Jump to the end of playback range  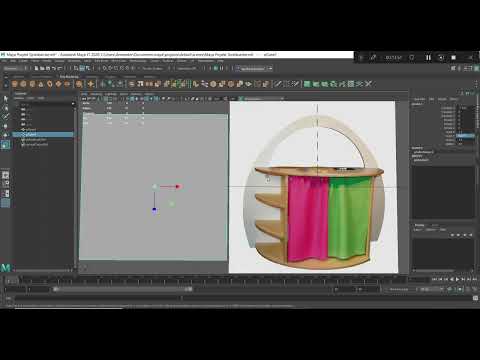[x=474, y=279]
